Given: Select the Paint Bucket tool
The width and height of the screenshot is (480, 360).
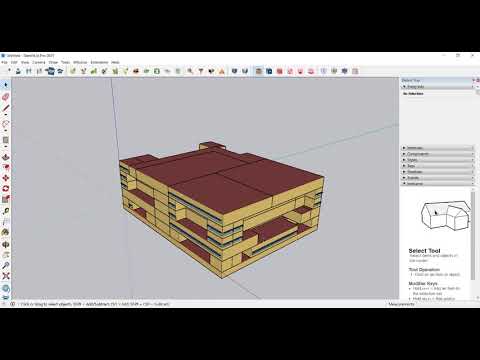Looking at the screenshot, I should click(6, 232).
